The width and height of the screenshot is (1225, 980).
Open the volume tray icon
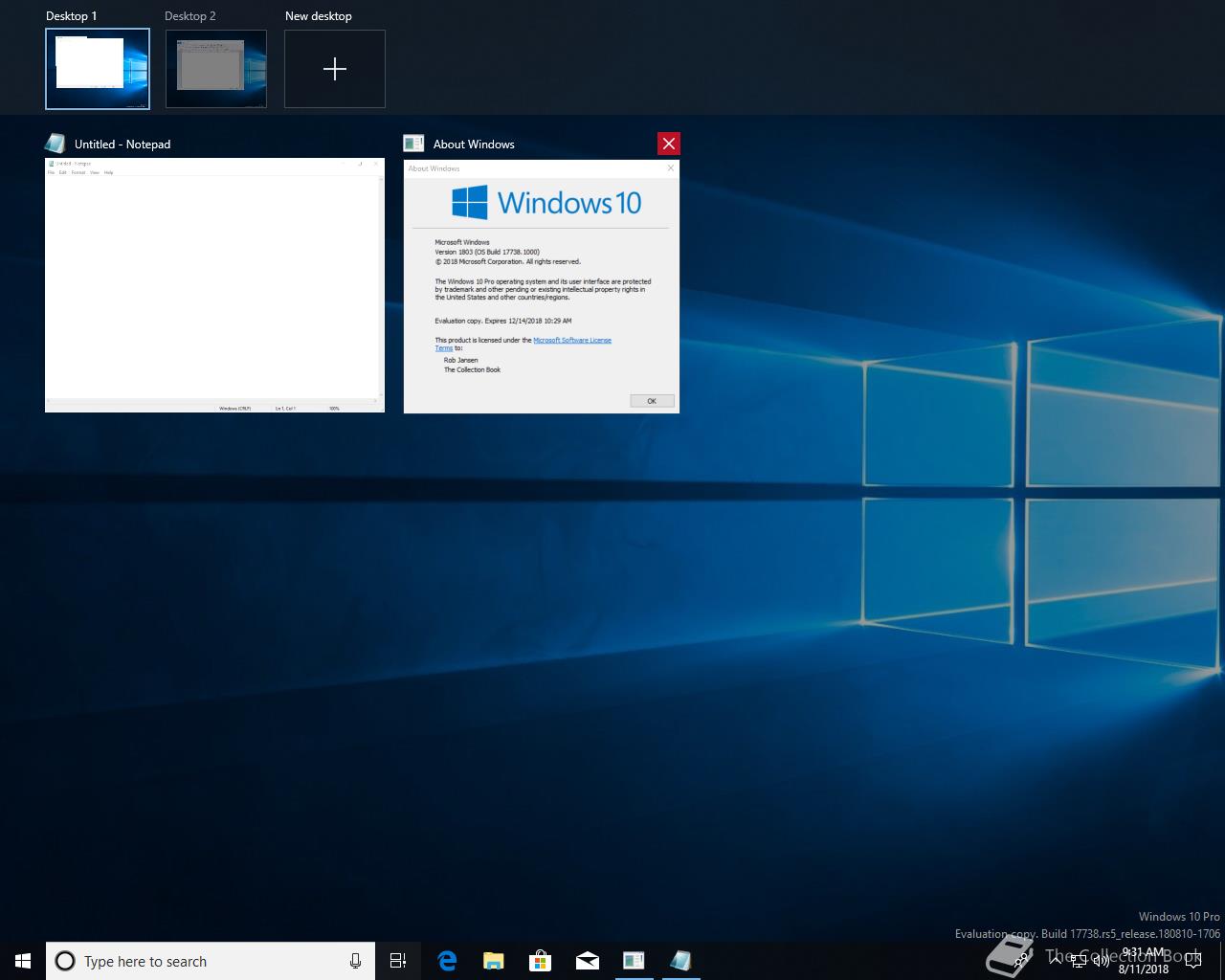click(x=1102, y=961)
